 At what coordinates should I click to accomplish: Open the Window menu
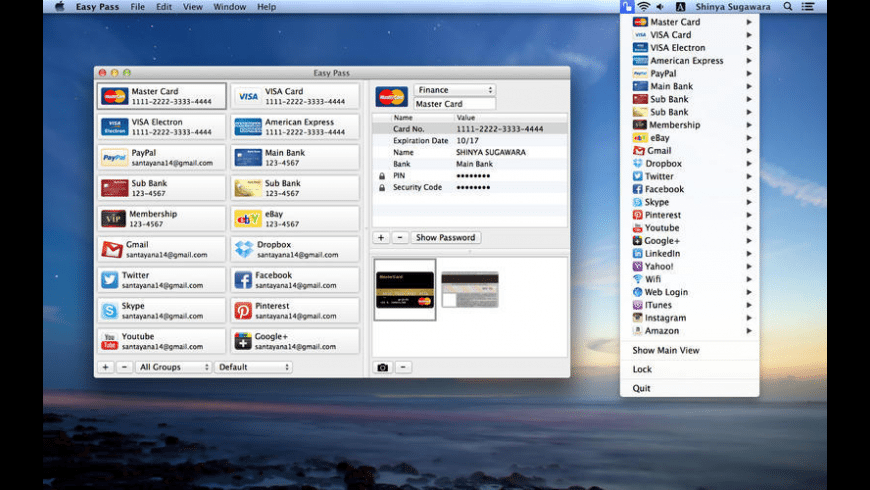click(x=230, y=7)
